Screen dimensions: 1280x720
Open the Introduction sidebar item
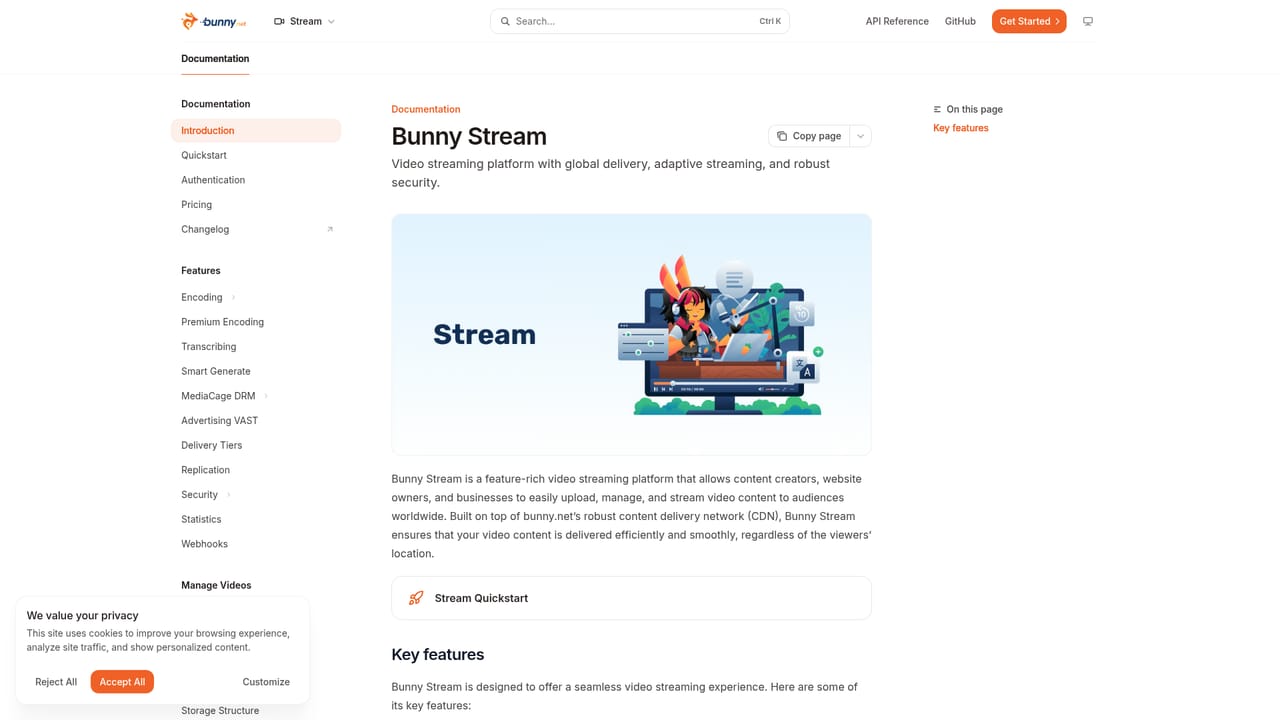pos(256,130)
